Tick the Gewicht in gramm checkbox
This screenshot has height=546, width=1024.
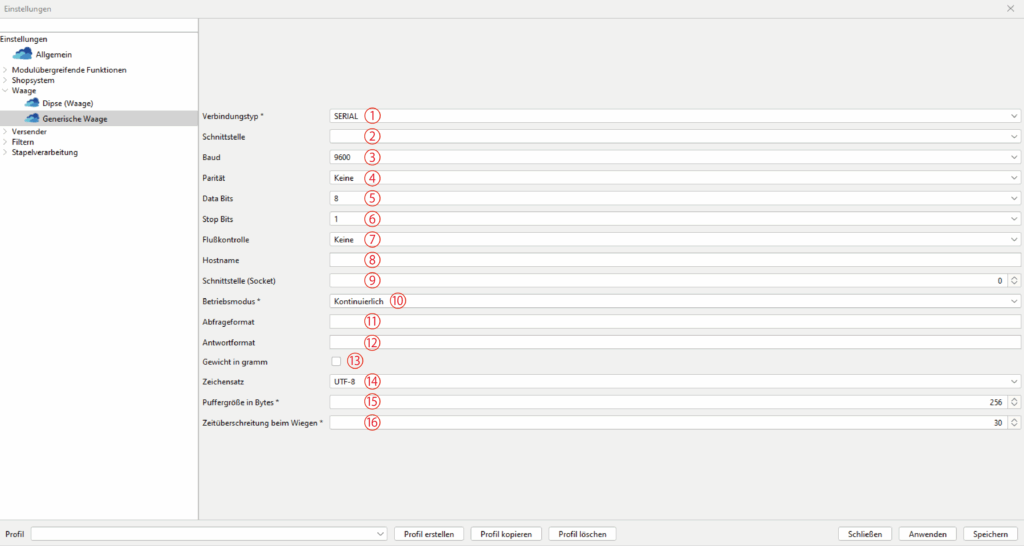[x=336, y=361]
